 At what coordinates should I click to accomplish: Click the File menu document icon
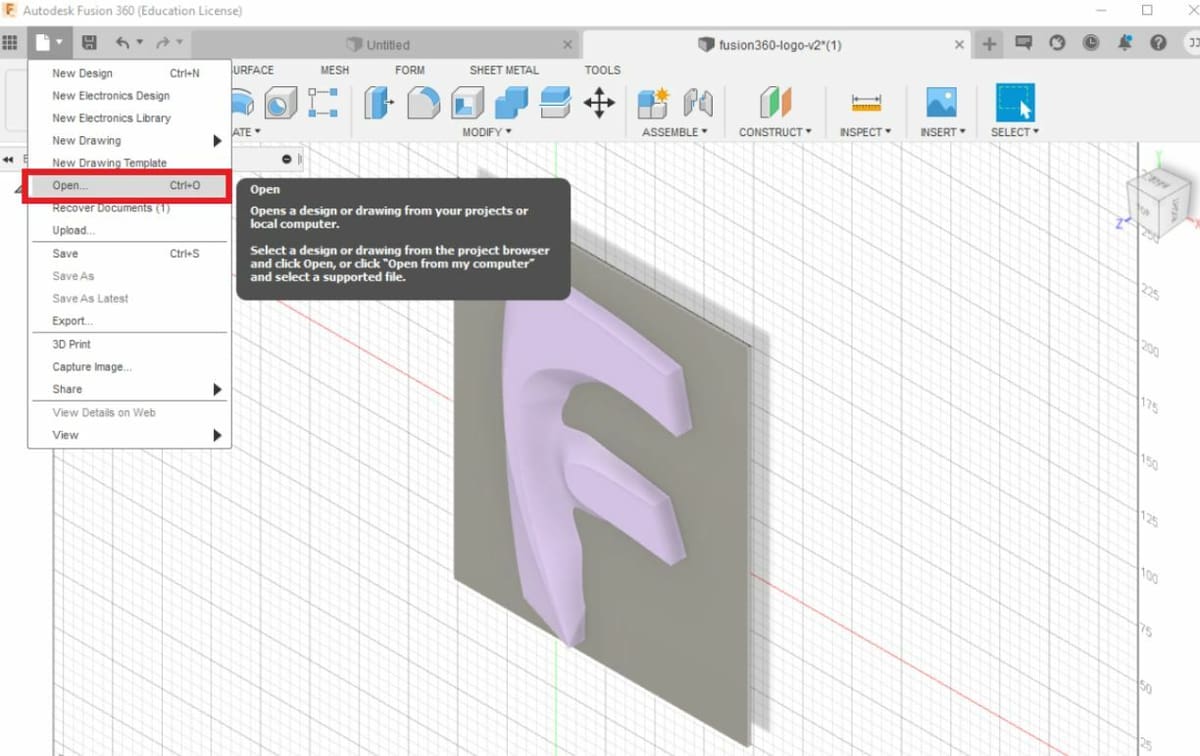click(x=43, y=43)
